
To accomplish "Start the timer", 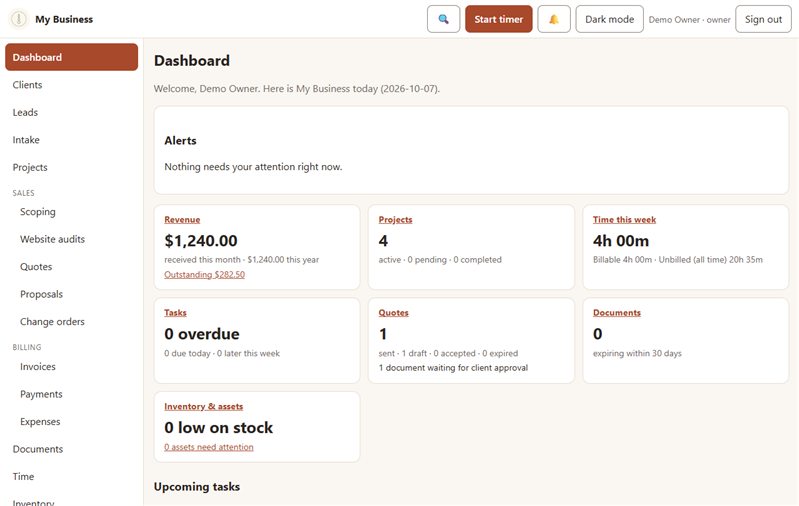I will (498, 19).
